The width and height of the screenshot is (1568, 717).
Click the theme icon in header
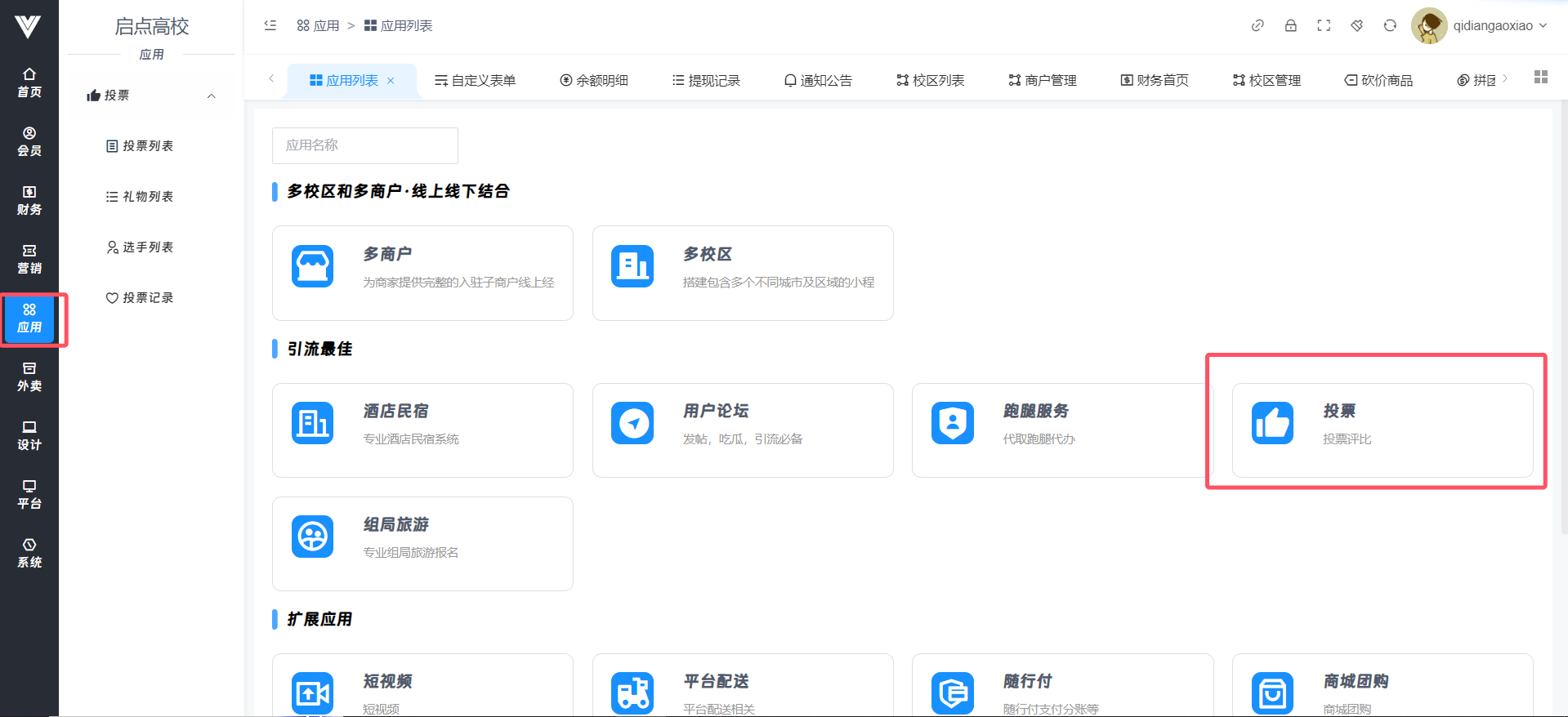[1356, 25]
